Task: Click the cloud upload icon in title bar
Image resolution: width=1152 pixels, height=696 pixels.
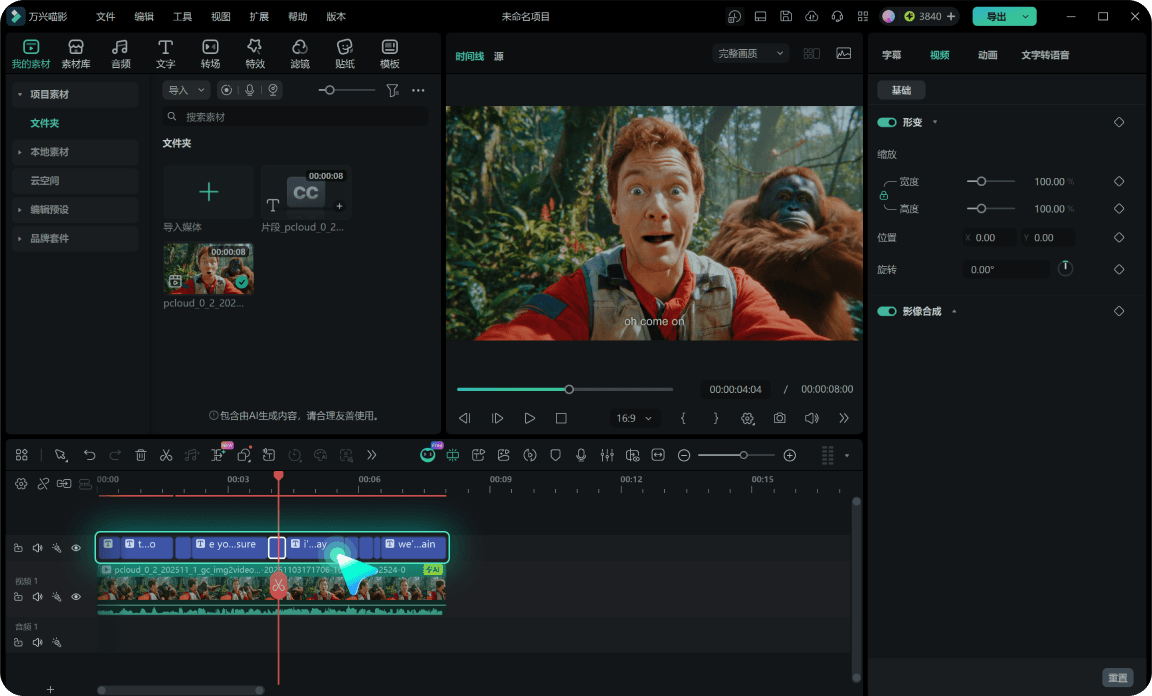Action: click(811, 16)
